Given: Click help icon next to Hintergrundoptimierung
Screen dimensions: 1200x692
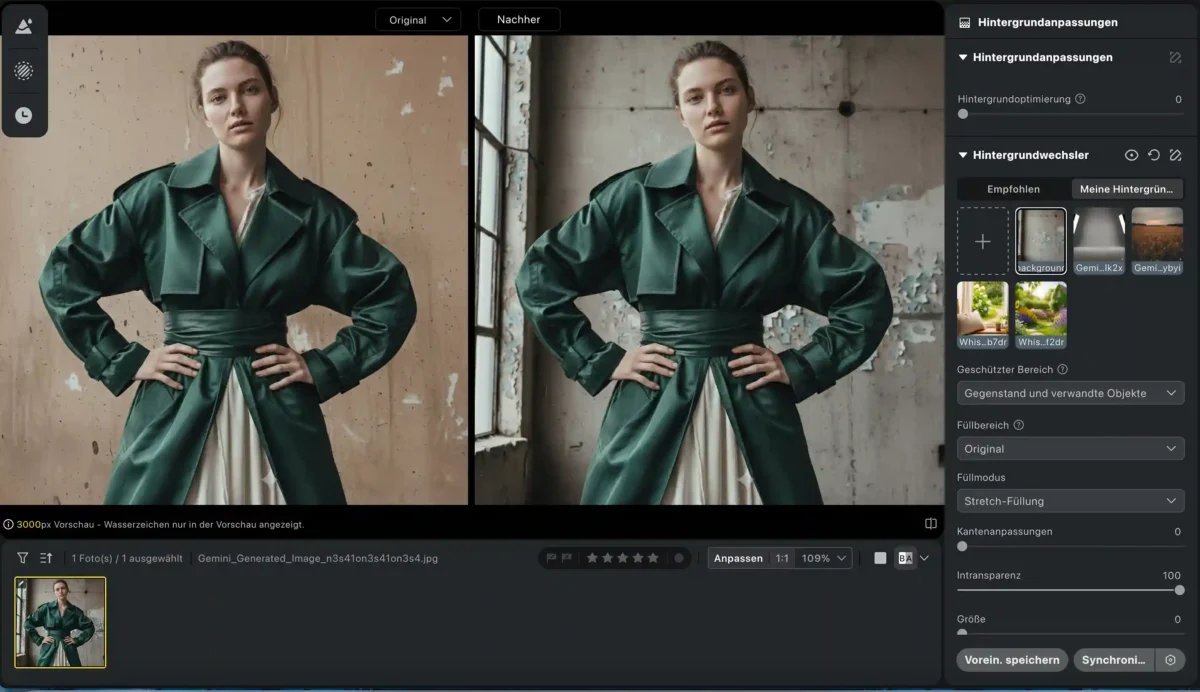Looking at the screenshot, I should coord(1080,99).
